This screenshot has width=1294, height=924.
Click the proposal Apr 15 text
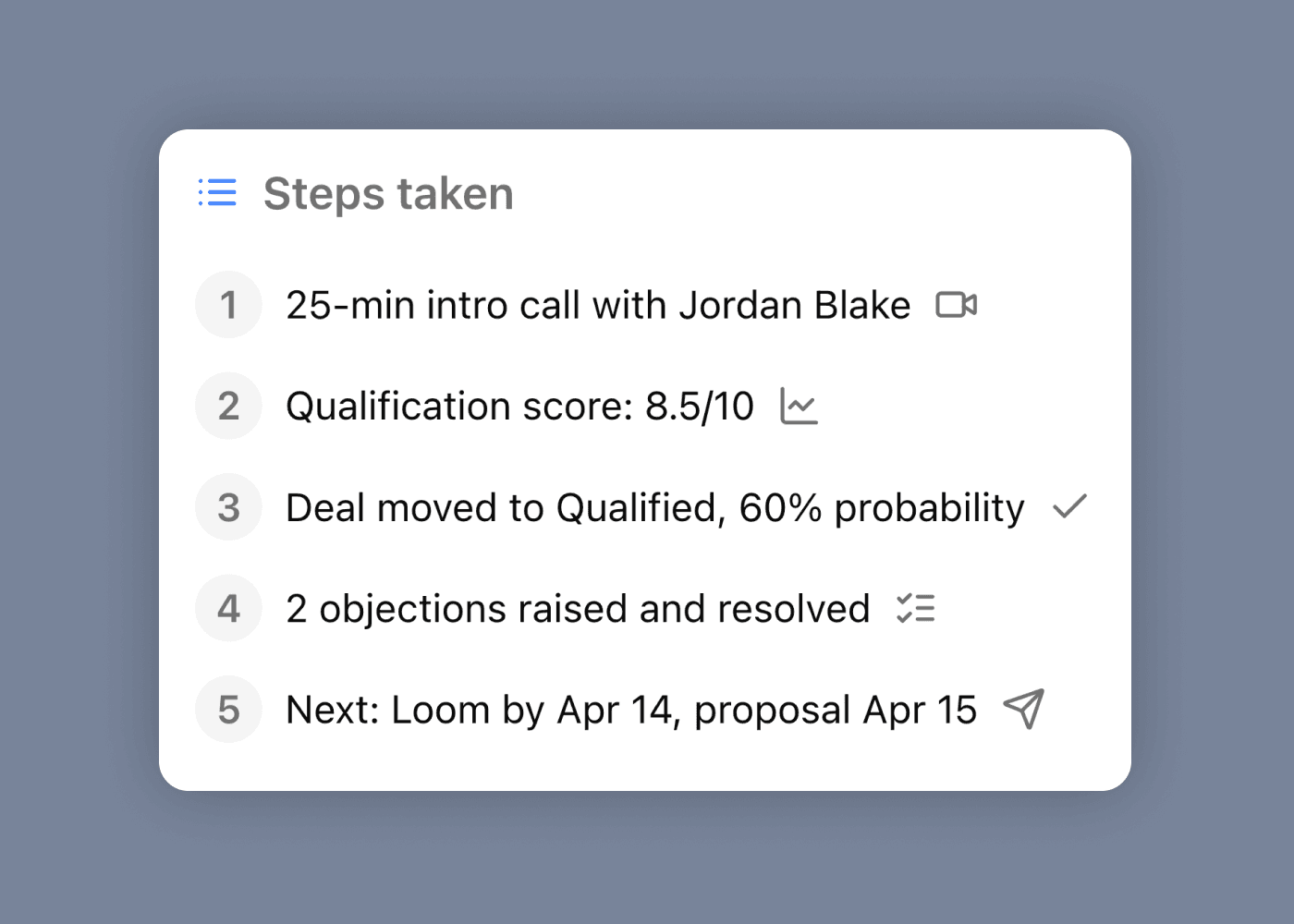click(835, 711)
